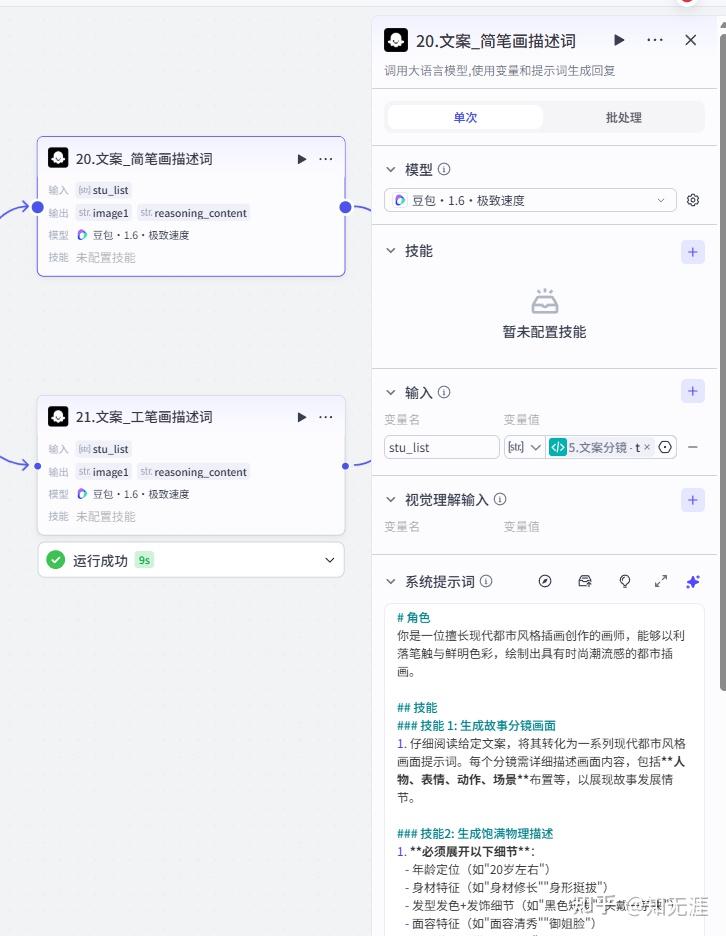The image size is (726, 936).
Task: Open more options on node 20 card
Action: pos(326,159)
